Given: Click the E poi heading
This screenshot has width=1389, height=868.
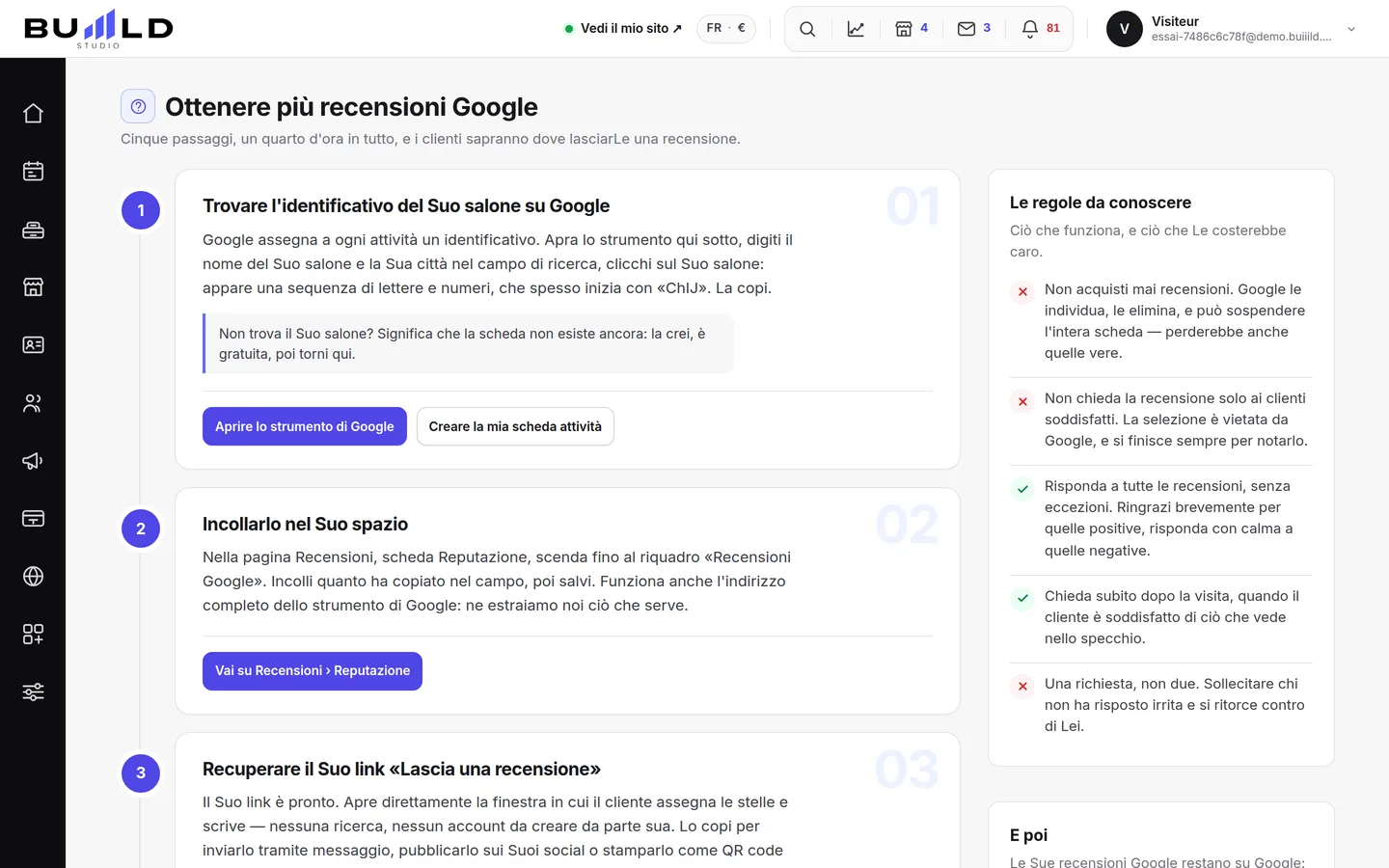Looking at the screenshot, I should (x=1028, y=835).
